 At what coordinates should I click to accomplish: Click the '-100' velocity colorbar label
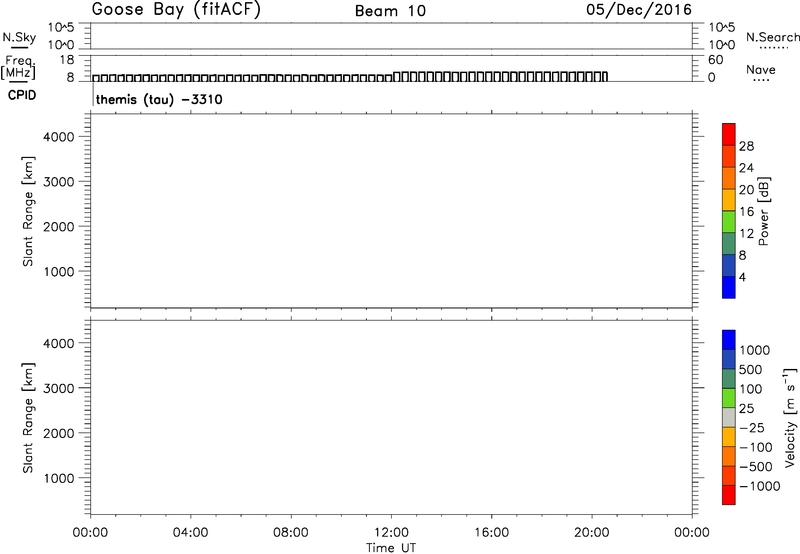[755, 447]
